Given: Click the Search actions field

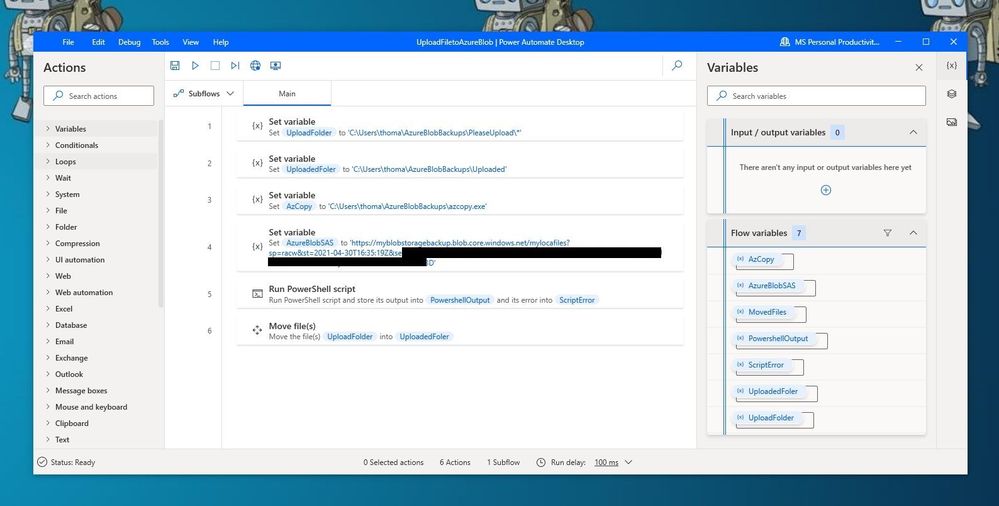Looking at the screenshot, I should (99, 96).
